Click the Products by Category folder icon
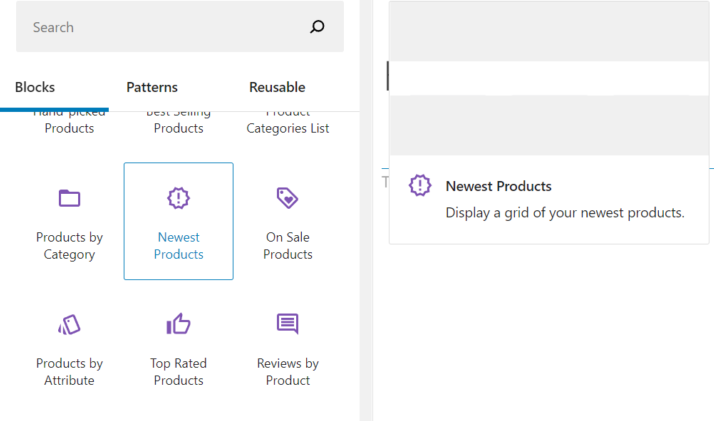The width and height of the screenshot is (714, 421). point(69,198)
